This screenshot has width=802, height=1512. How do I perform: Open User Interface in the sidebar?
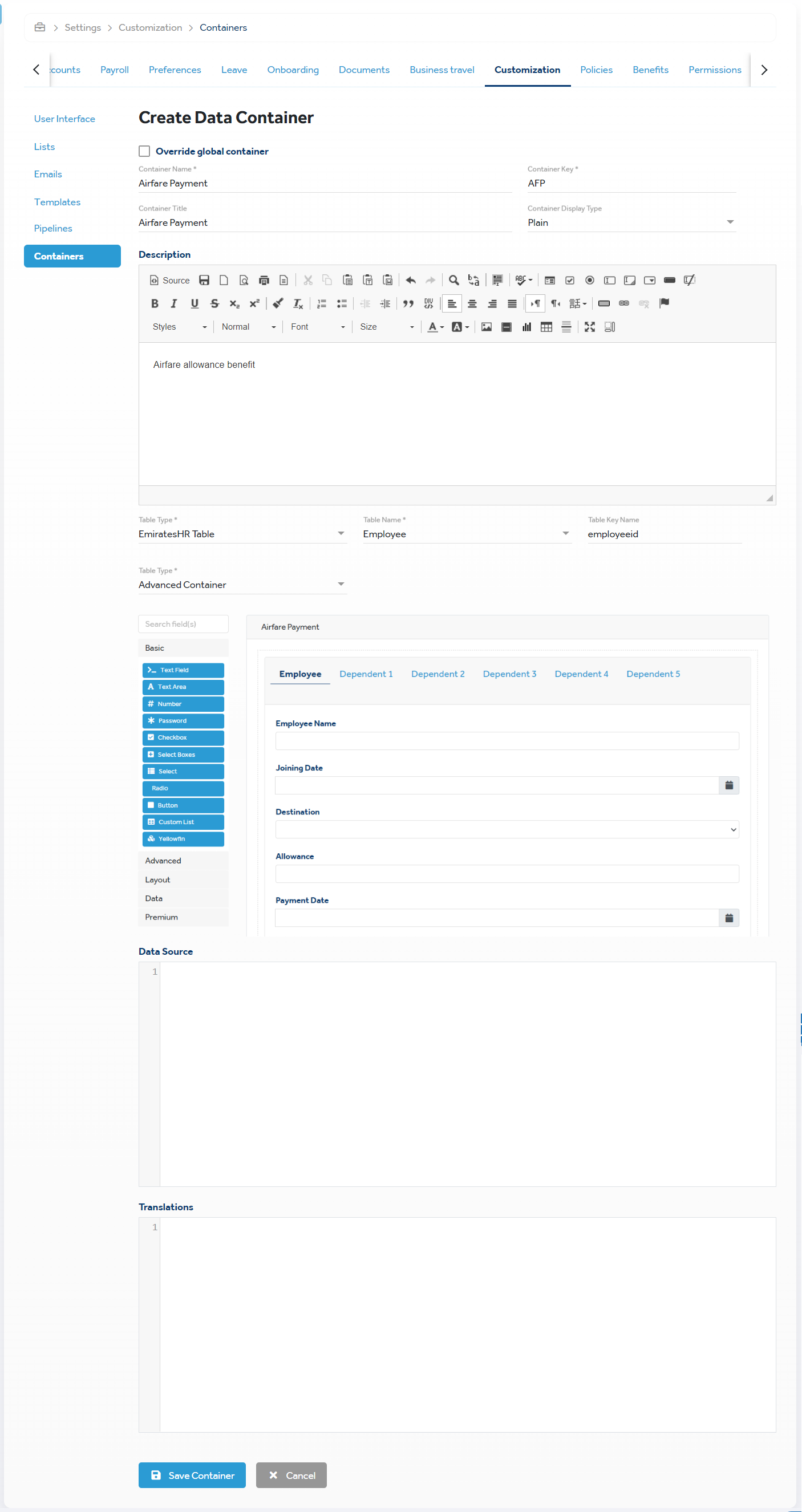coord(64,119)
